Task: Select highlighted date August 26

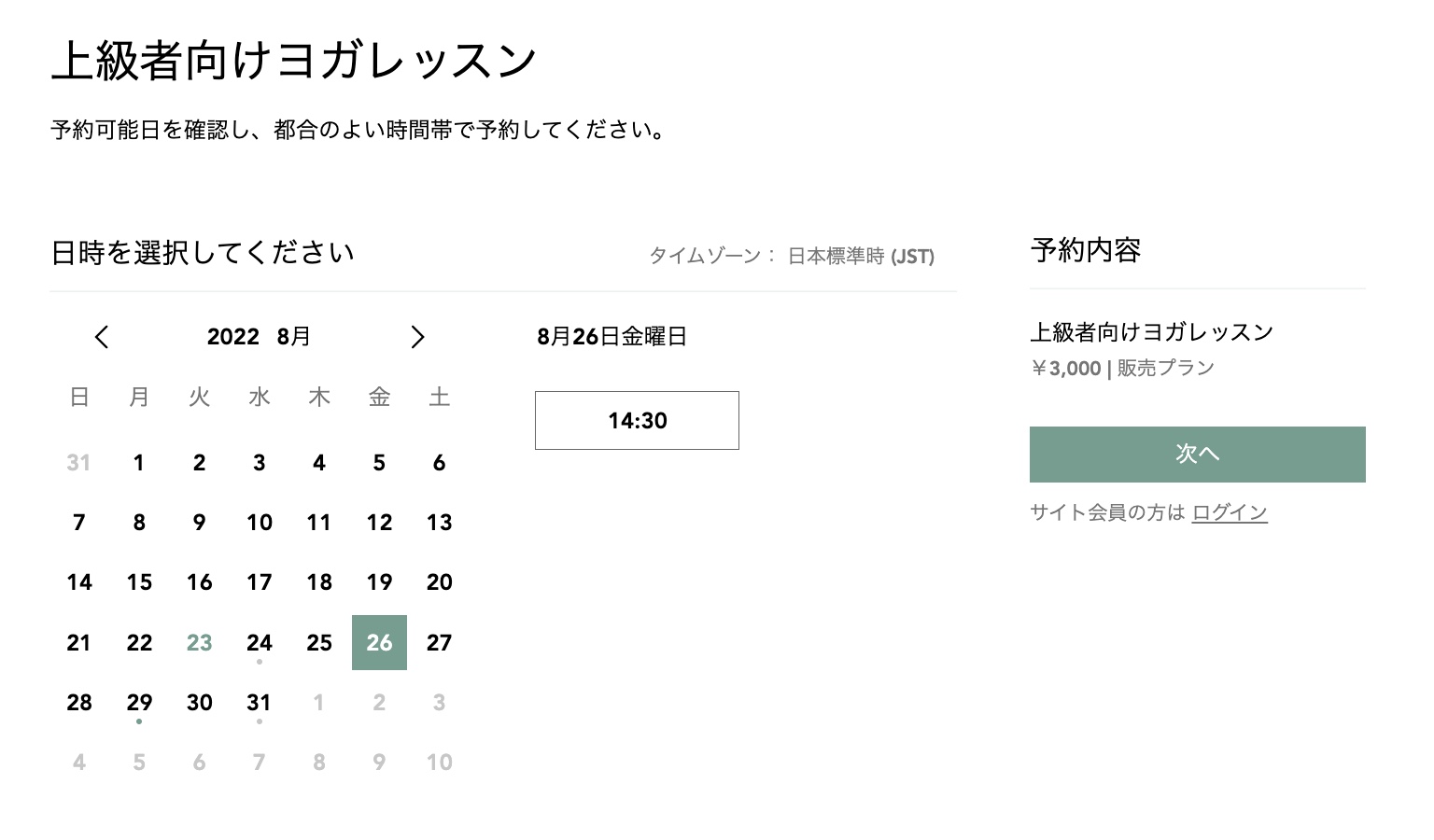Action: [x=379, y=643]
